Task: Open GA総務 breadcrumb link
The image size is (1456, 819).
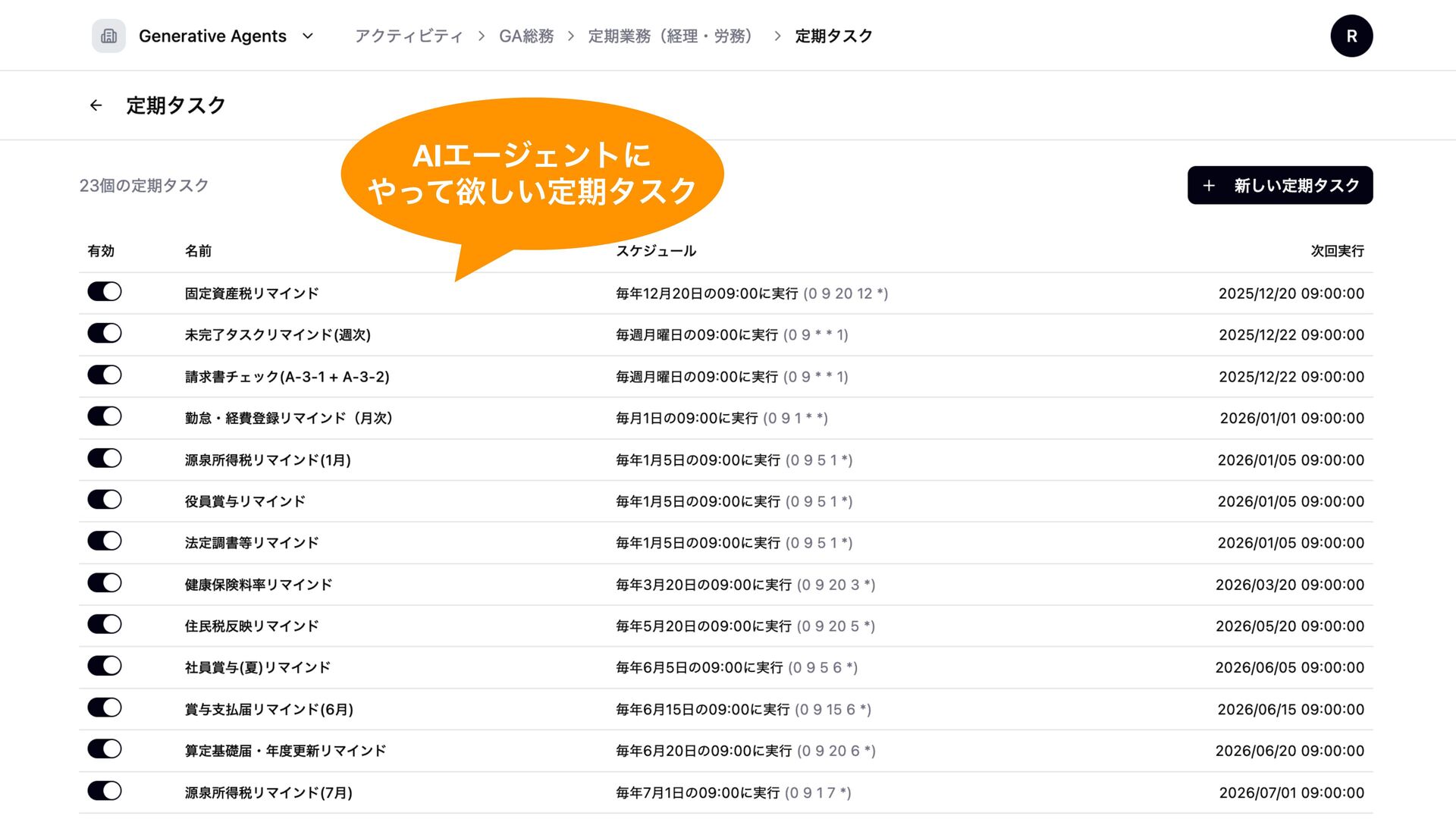Action: pyautogui.click(x=526, y=36)
